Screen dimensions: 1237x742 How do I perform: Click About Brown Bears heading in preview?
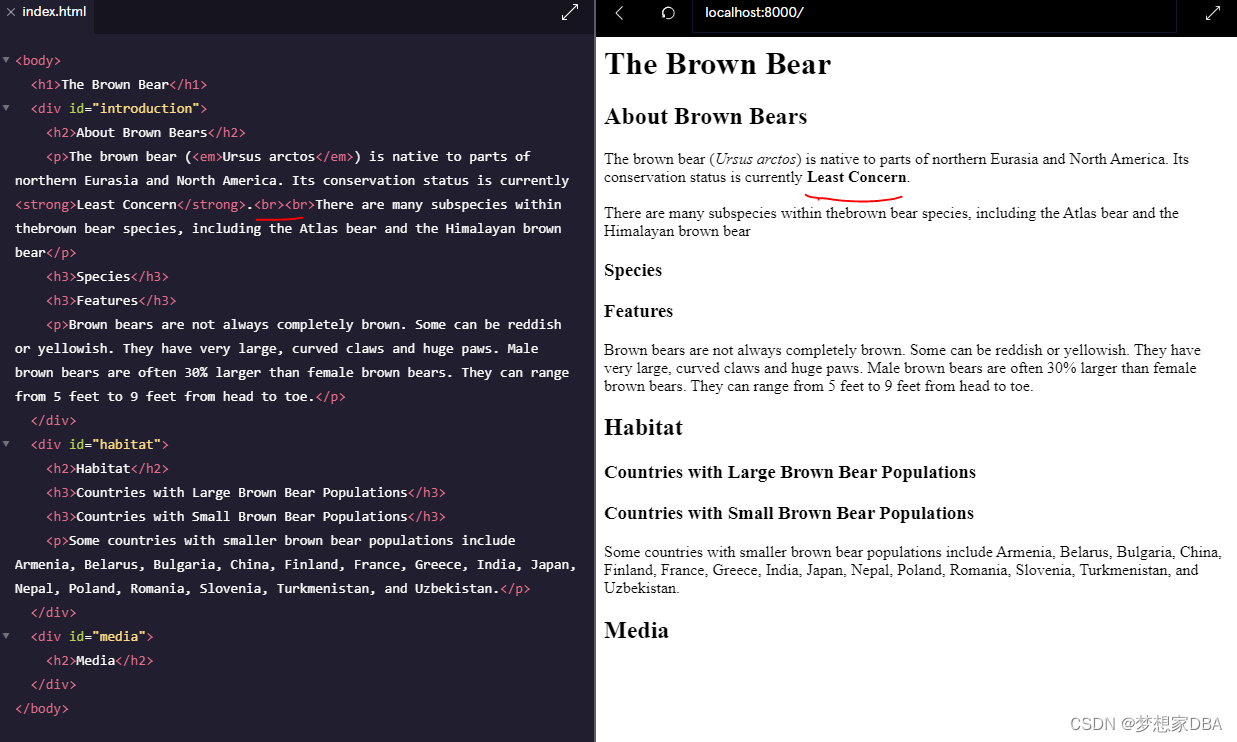coord(706,117)
